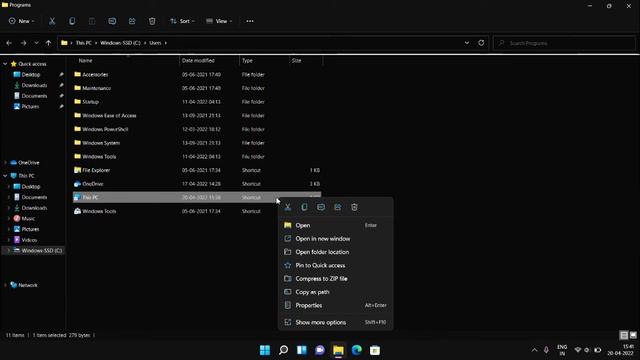640x360 pixels.
Task: Choose Open in new window
Action: tap(335, 239)
